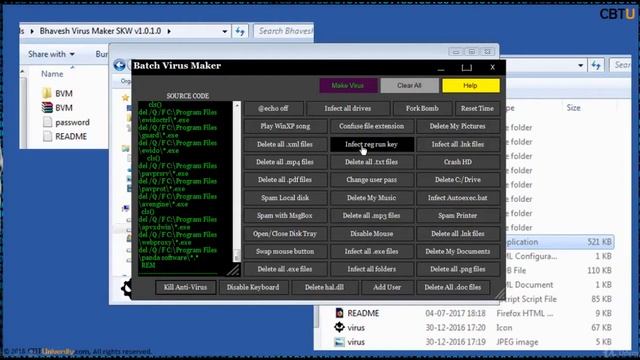Click the yellow Help button

(471, 85)
